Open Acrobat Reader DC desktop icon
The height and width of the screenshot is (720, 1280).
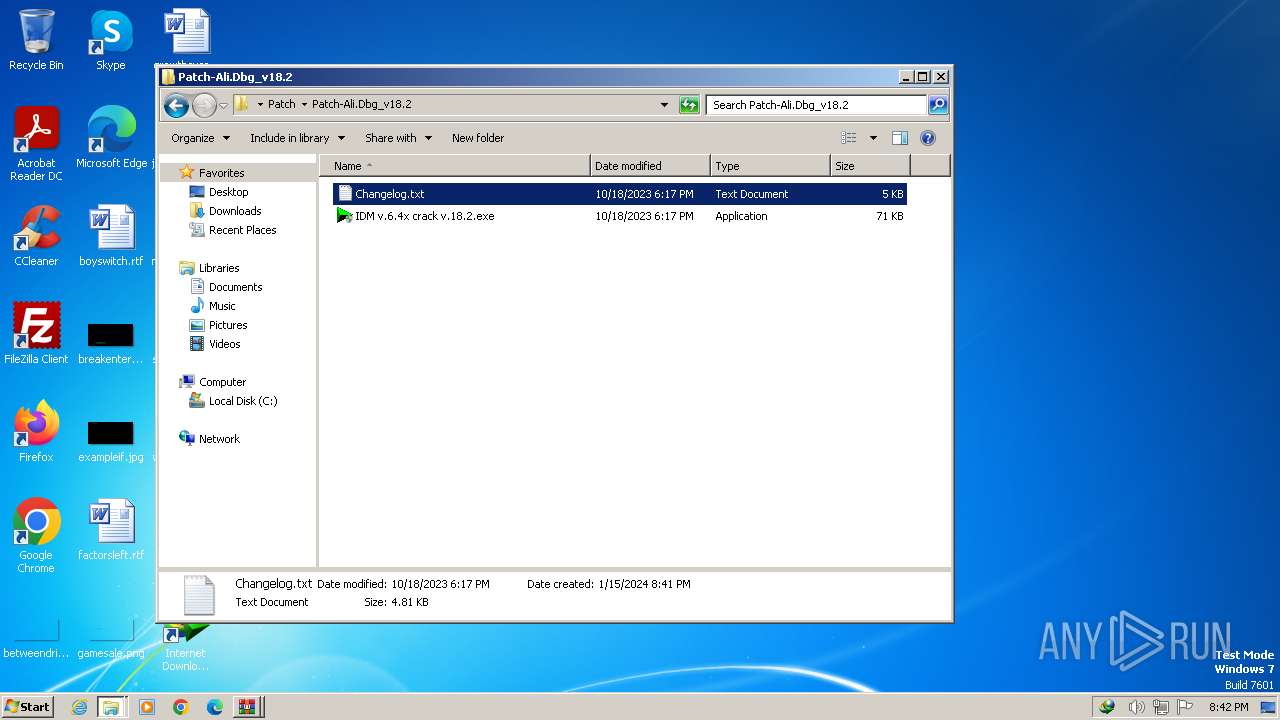coord(36,144)
